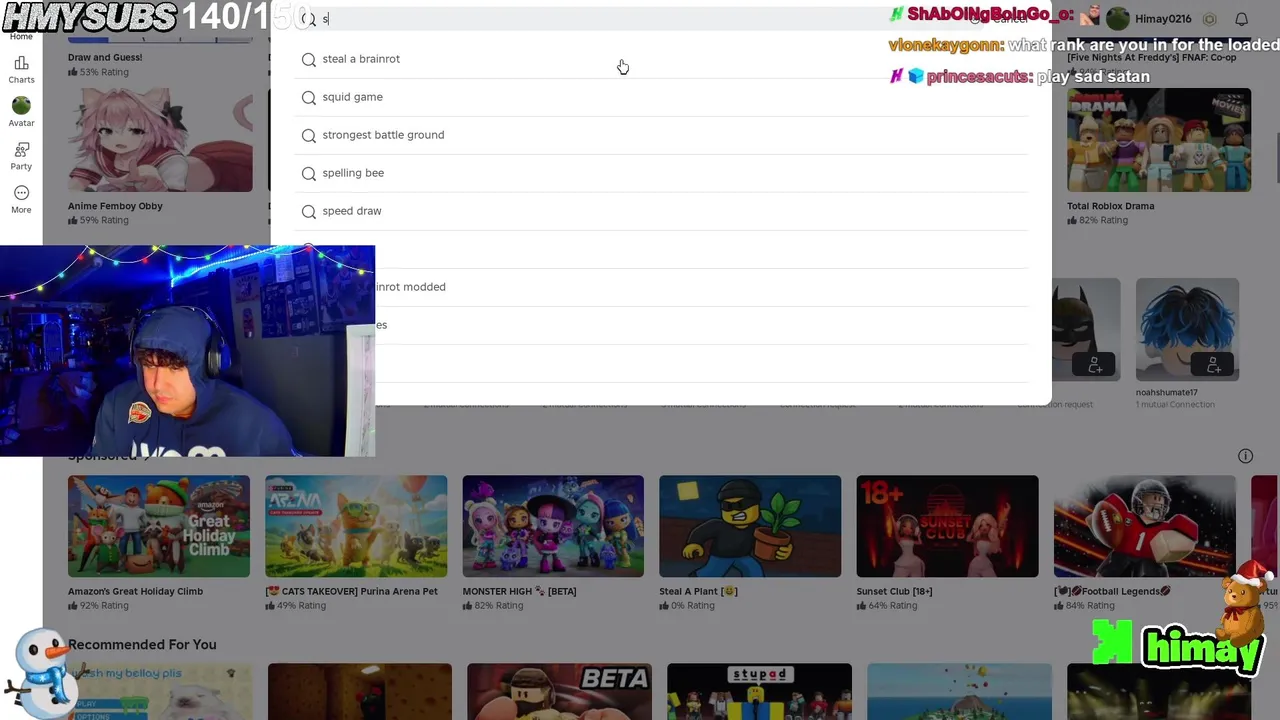Image resolution: width=1280 pixels, height=720 pixels.
Task: Click magnifier icon beside 'strongest battle ground'
Action: [309, 135]
